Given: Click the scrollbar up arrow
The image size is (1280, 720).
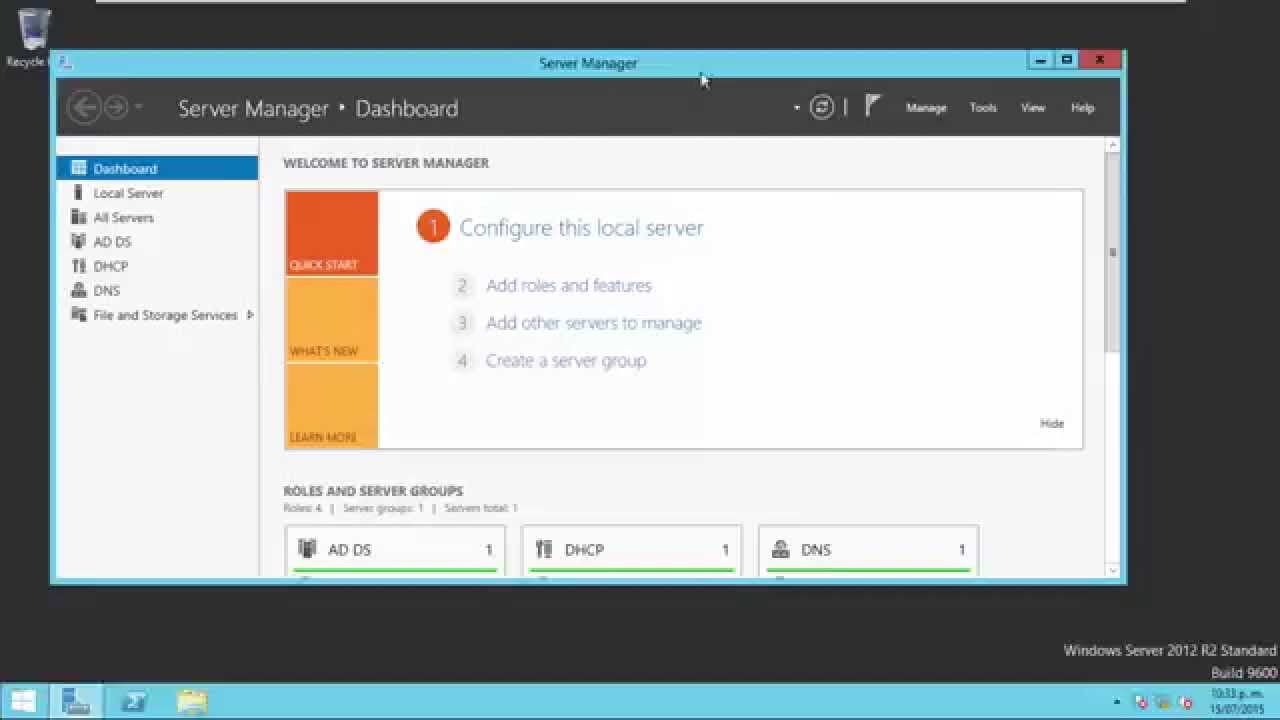Looking at the screenshot, I should 1112,146.
